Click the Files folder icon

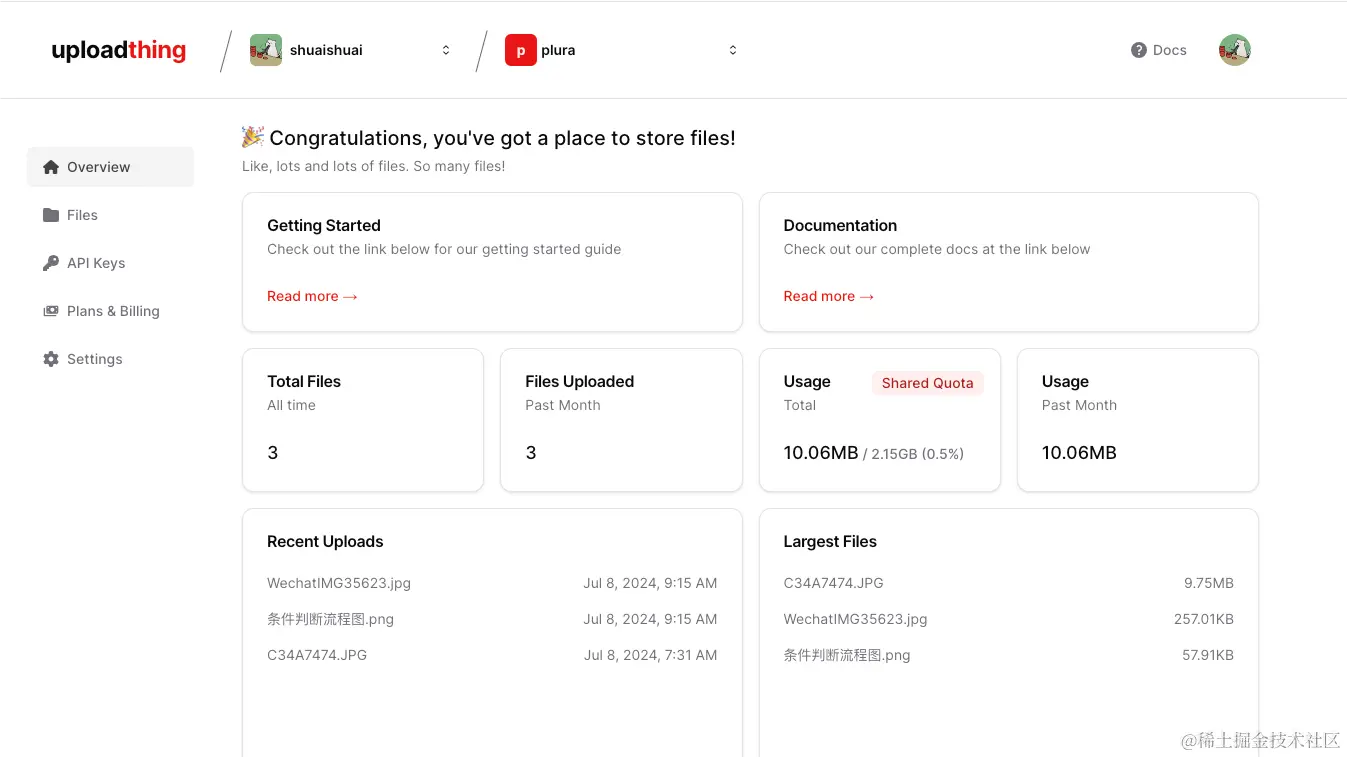tap(51, 215)
